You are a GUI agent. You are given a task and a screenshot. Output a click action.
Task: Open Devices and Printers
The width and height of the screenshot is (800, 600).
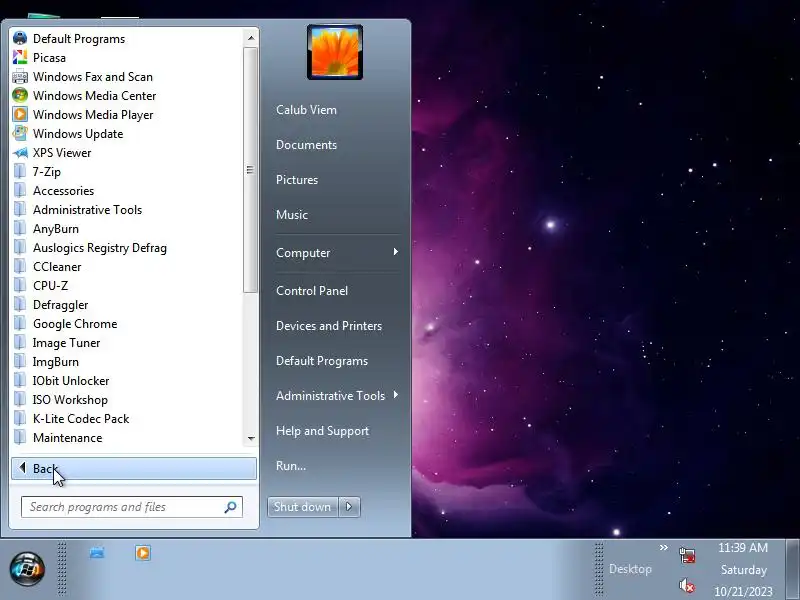(329, 326)
